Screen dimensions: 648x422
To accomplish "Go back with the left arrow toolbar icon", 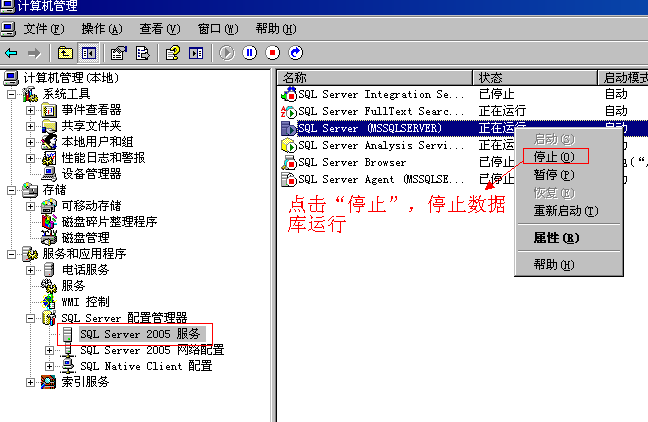I will 11,53.
